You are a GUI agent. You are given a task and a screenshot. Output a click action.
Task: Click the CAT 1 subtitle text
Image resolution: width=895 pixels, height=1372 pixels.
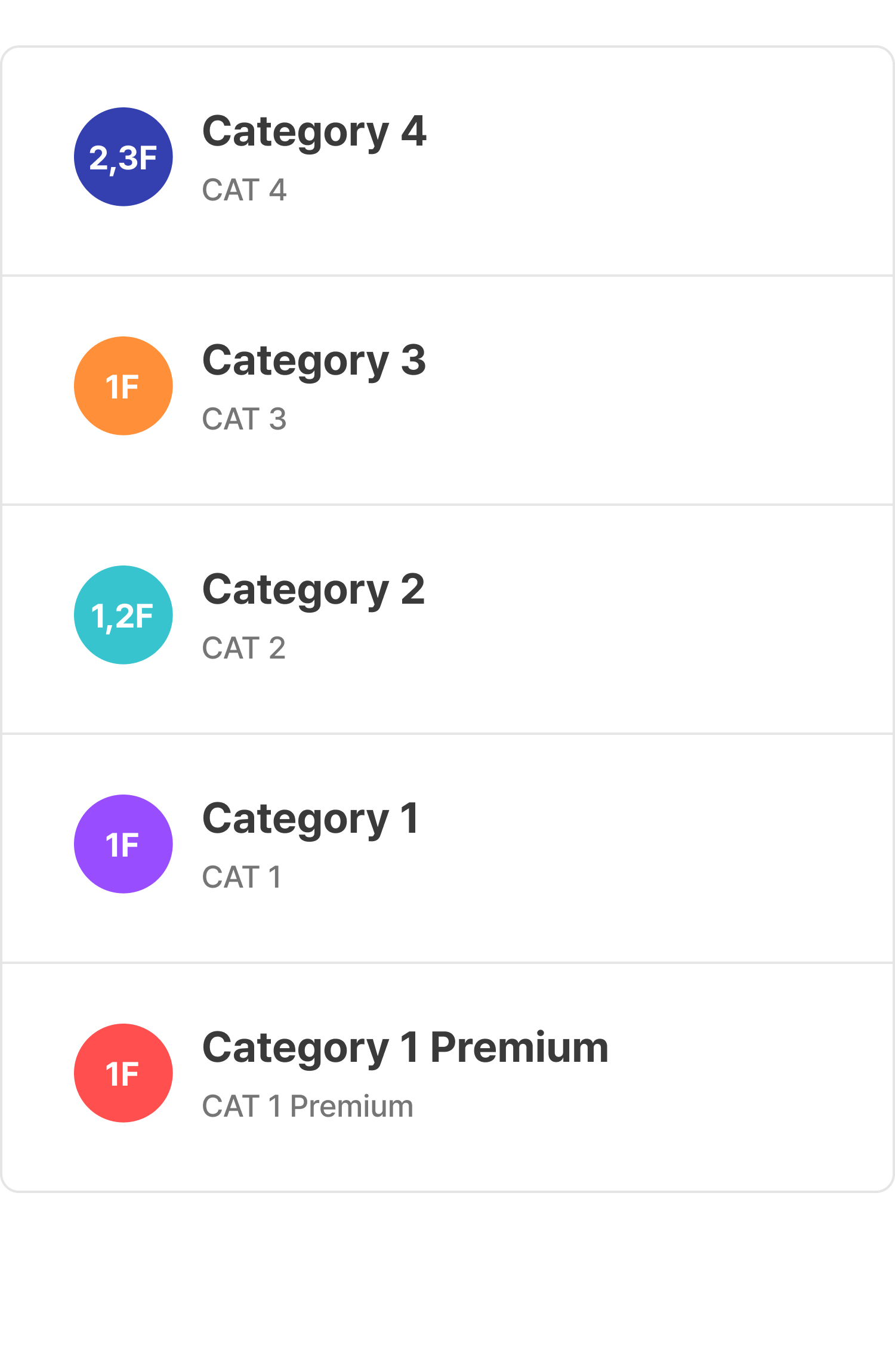241,877
